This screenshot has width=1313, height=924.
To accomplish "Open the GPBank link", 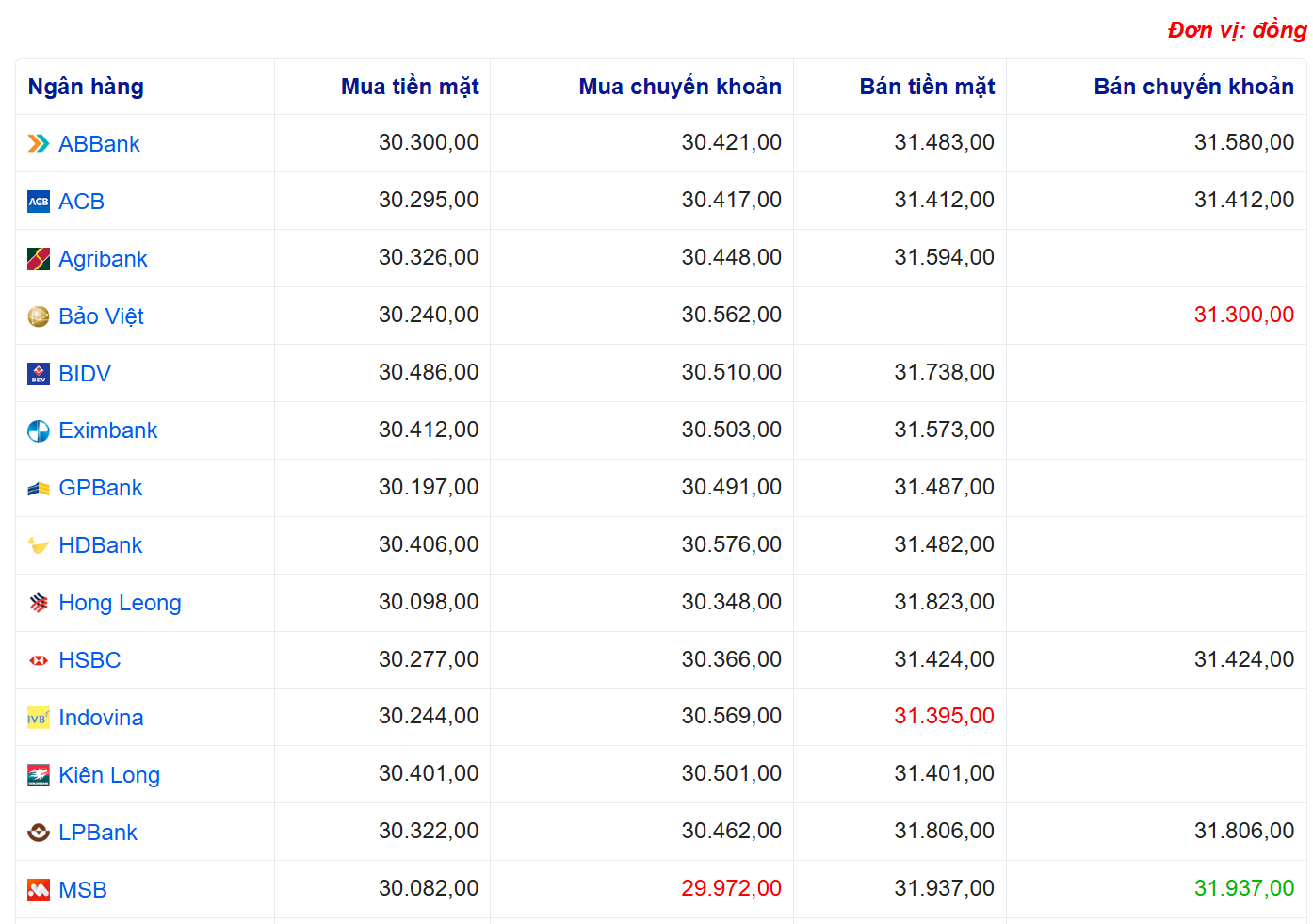I will click(x=100, y=488).
